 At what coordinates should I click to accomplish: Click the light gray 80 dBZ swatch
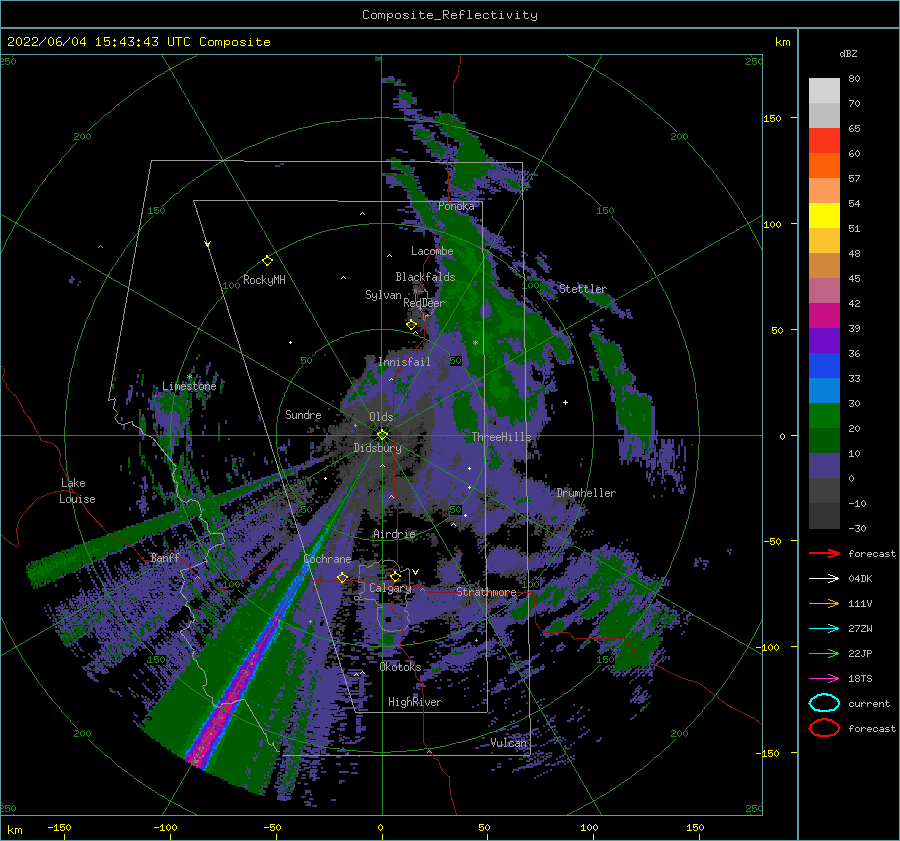coord(824,91)
